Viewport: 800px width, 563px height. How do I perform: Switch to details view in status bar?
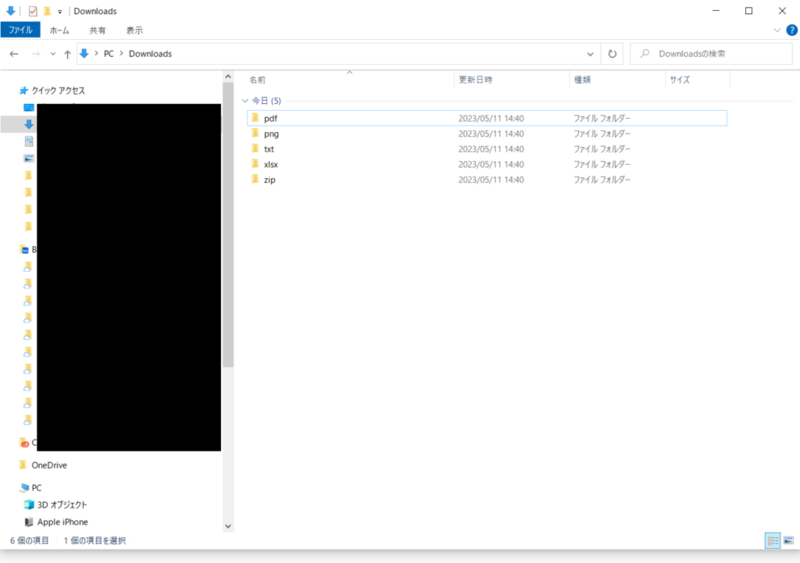[773, 541]
